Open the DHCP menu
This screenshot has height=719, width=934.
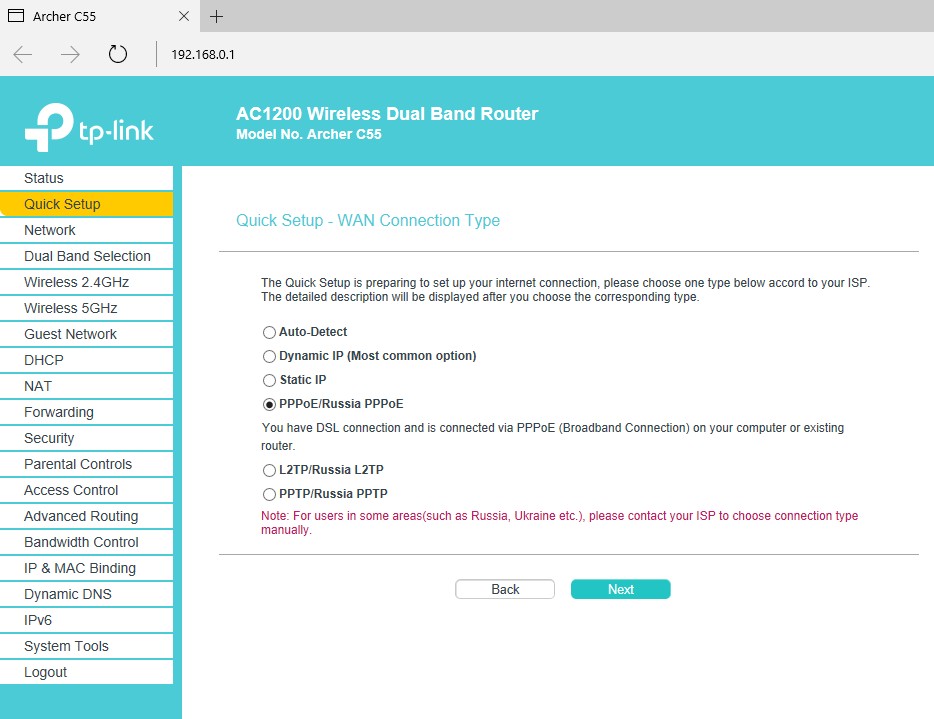click(x=86, y=360)
